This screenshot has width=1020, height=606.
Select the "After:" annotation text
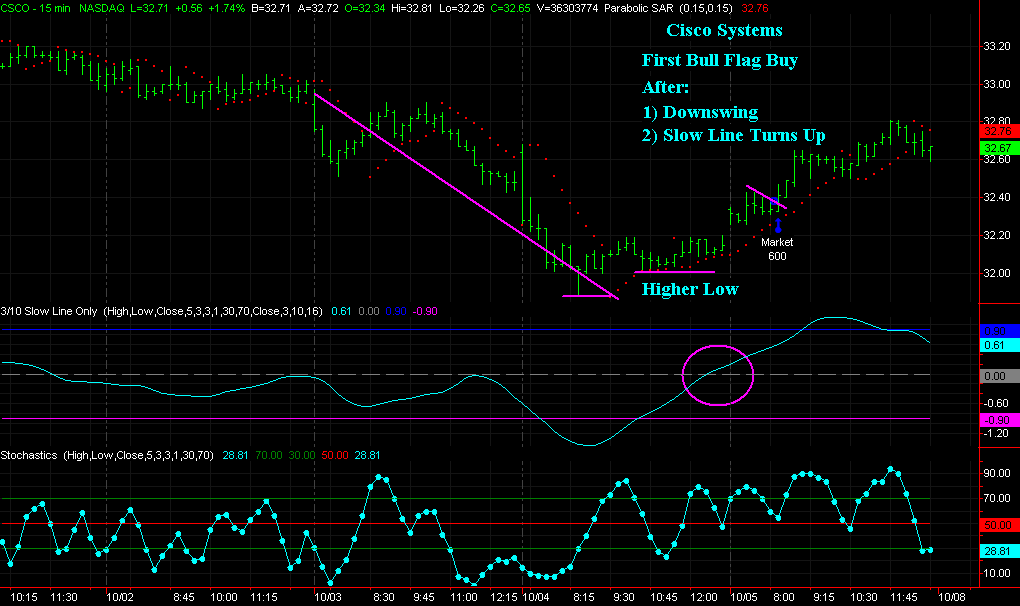[665, 87]
